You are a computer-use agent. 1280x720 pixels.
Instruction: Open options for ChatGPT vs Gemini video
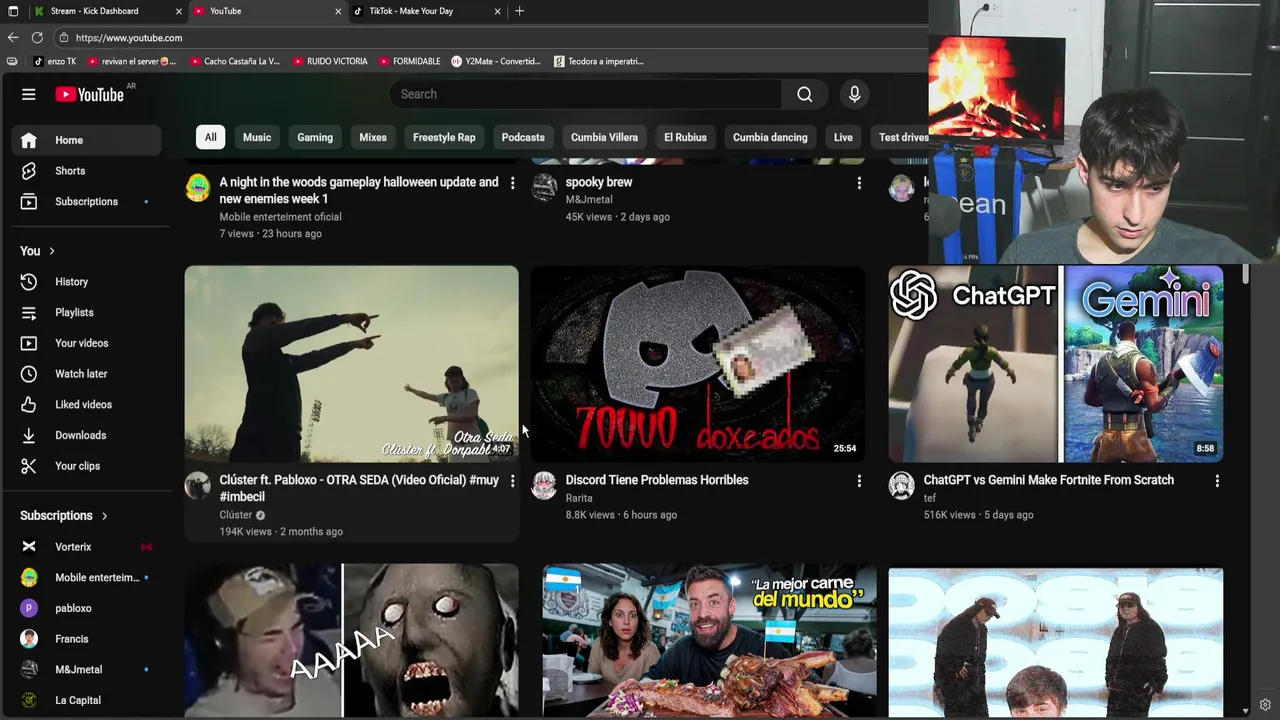coord(1217,481)
